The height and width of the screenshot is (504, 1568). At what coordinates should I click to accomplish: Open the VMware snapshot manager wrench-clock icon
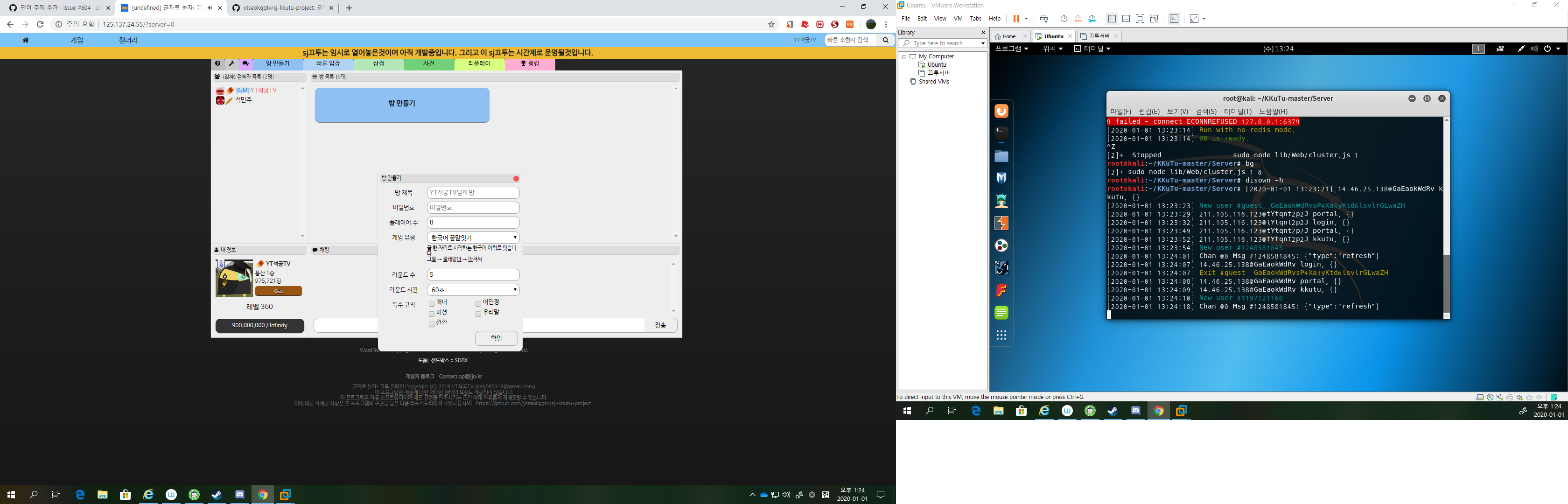1092,19
